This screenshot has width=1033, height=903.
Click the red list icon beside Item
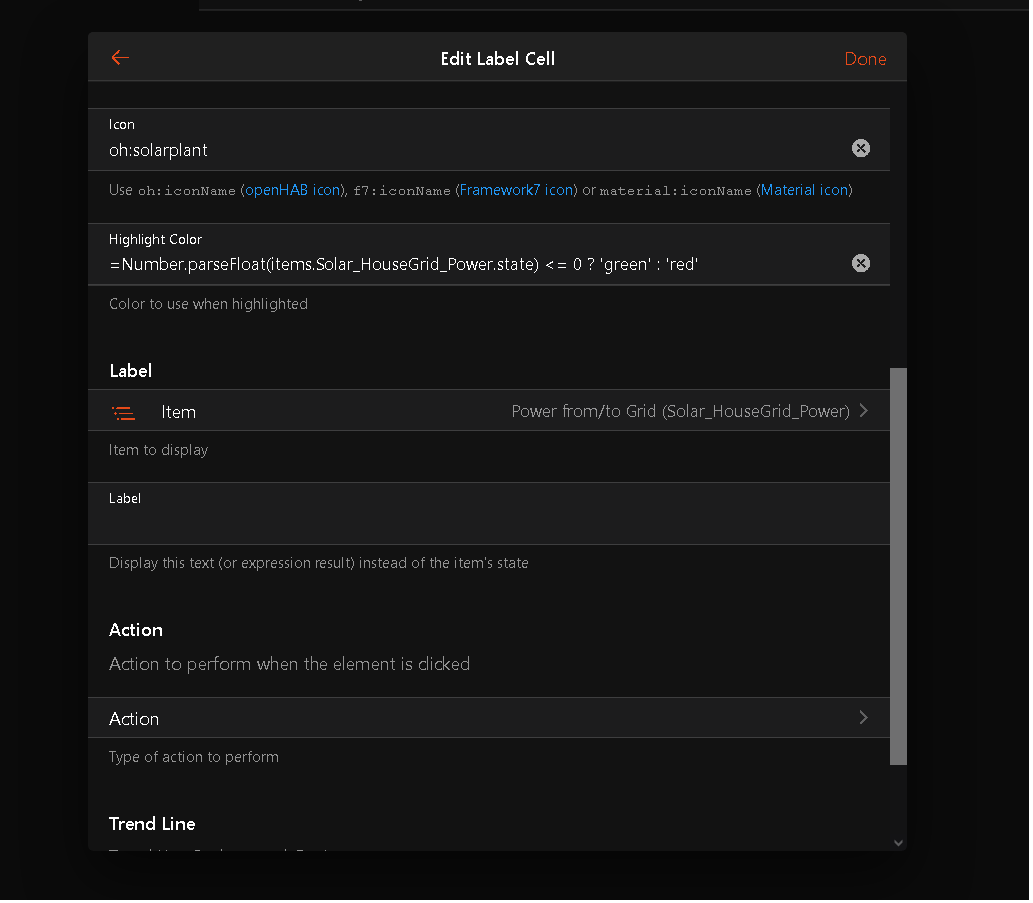(123, 412)
